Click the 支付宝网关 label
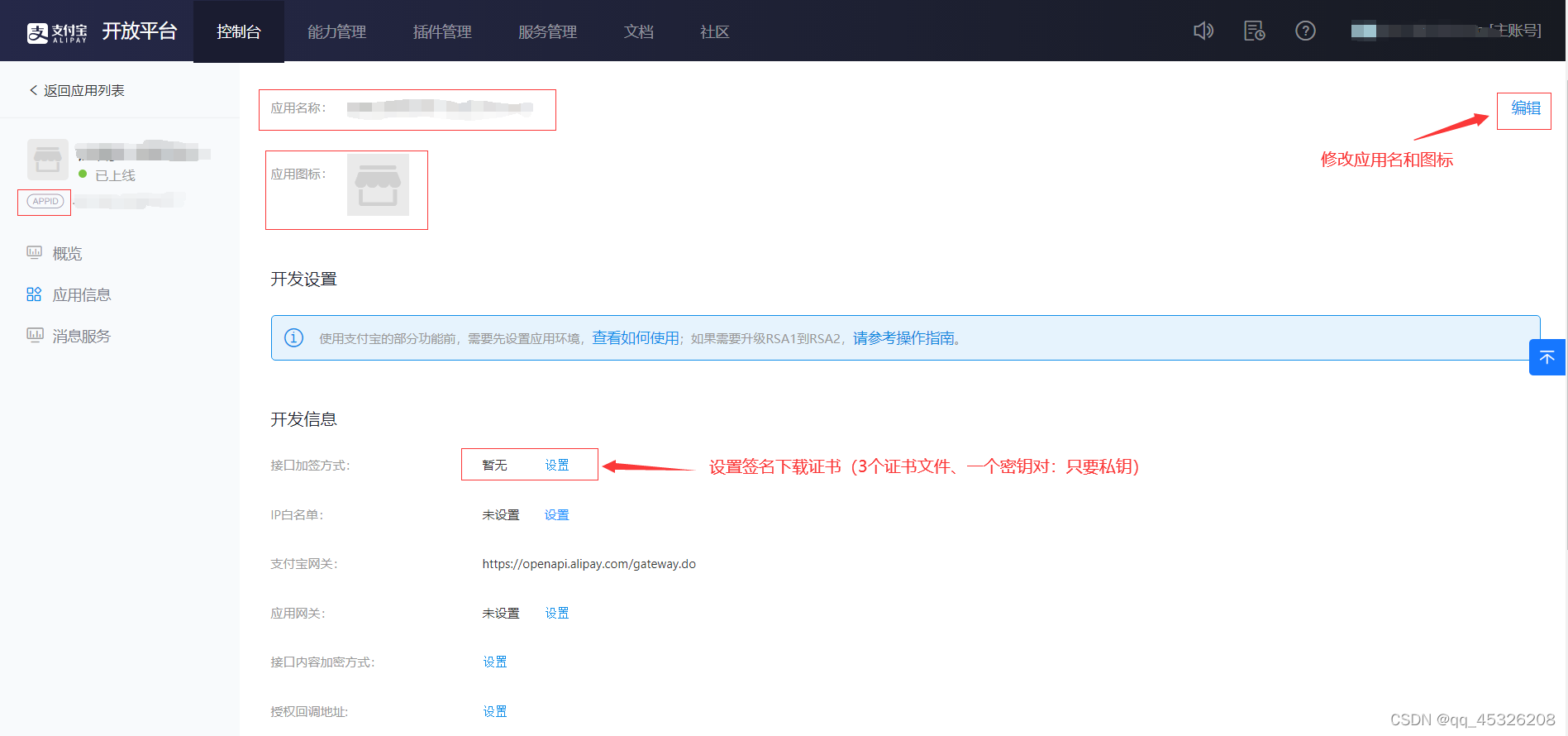 (304, 564)
